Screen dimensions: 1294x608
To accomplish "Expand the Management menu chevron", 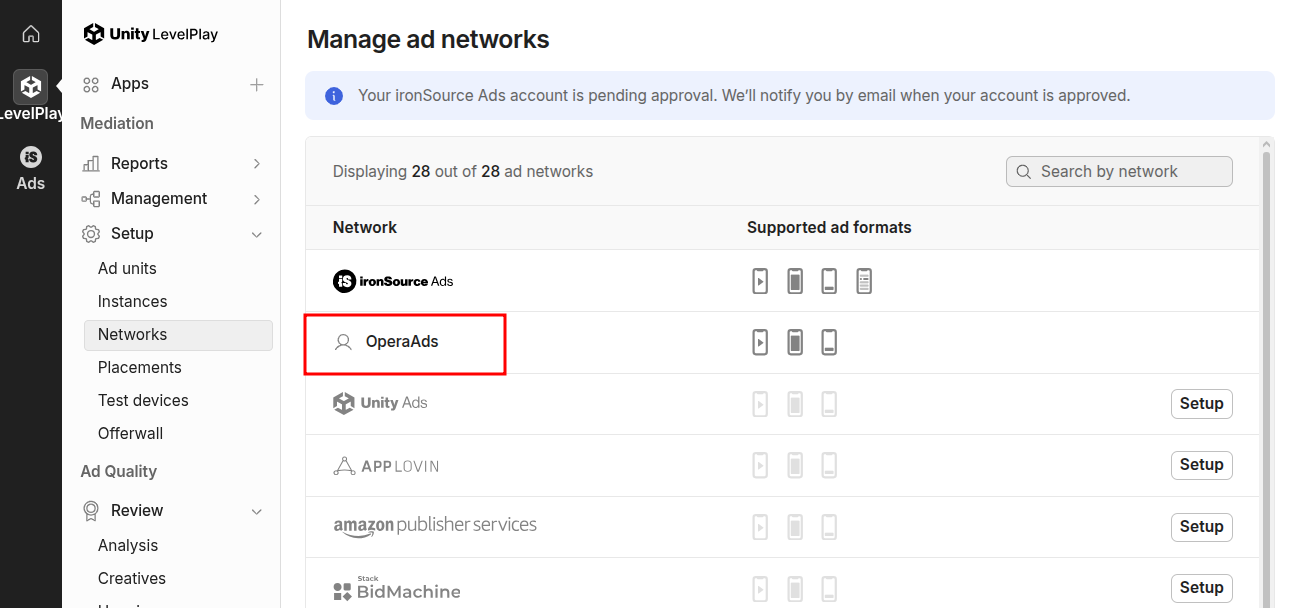I will [257, 199].
